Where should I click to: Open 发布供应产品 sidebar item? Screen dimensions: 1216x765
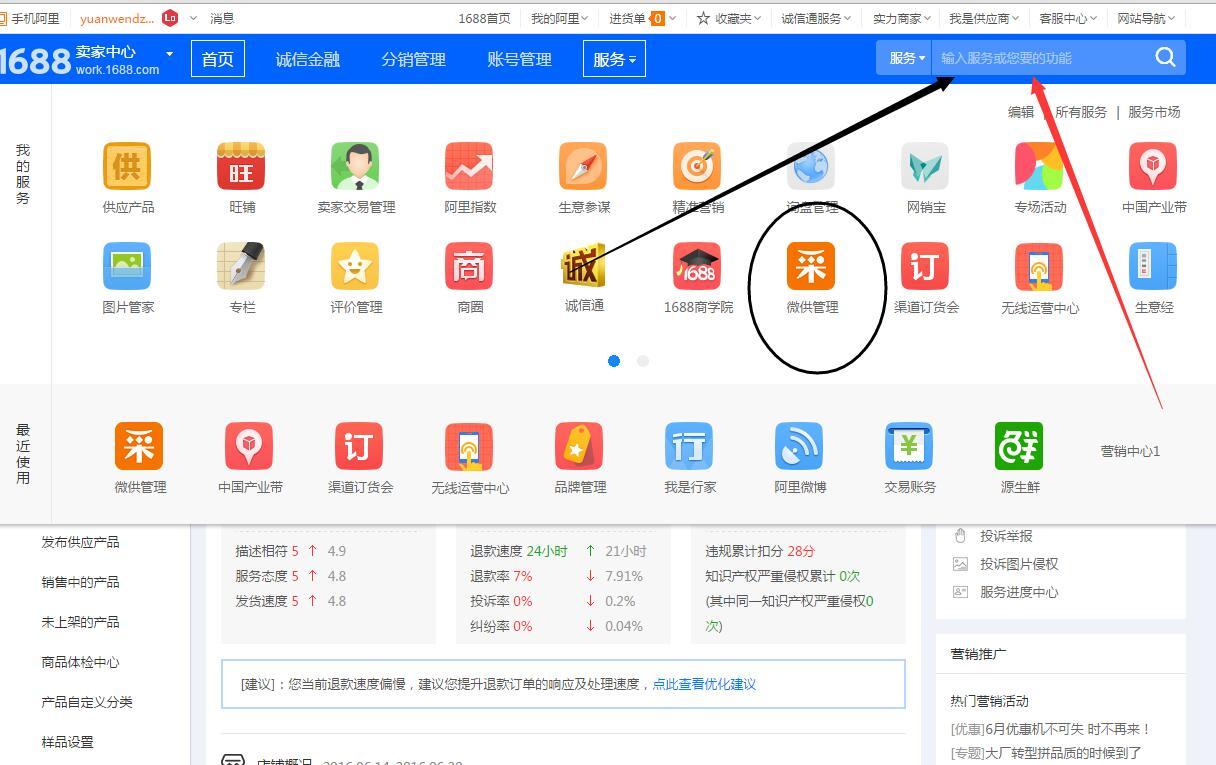80,542
